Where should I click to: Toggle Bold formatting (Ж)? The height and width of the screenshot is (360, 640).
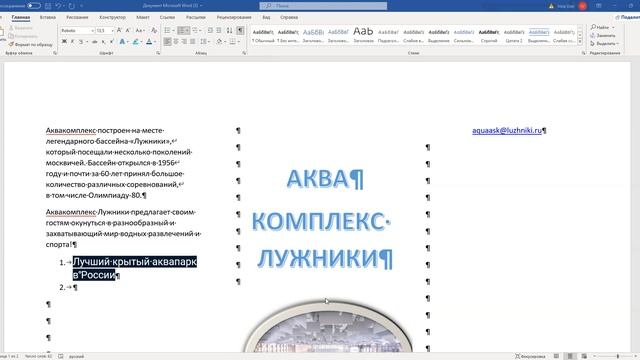coord(64,42)
